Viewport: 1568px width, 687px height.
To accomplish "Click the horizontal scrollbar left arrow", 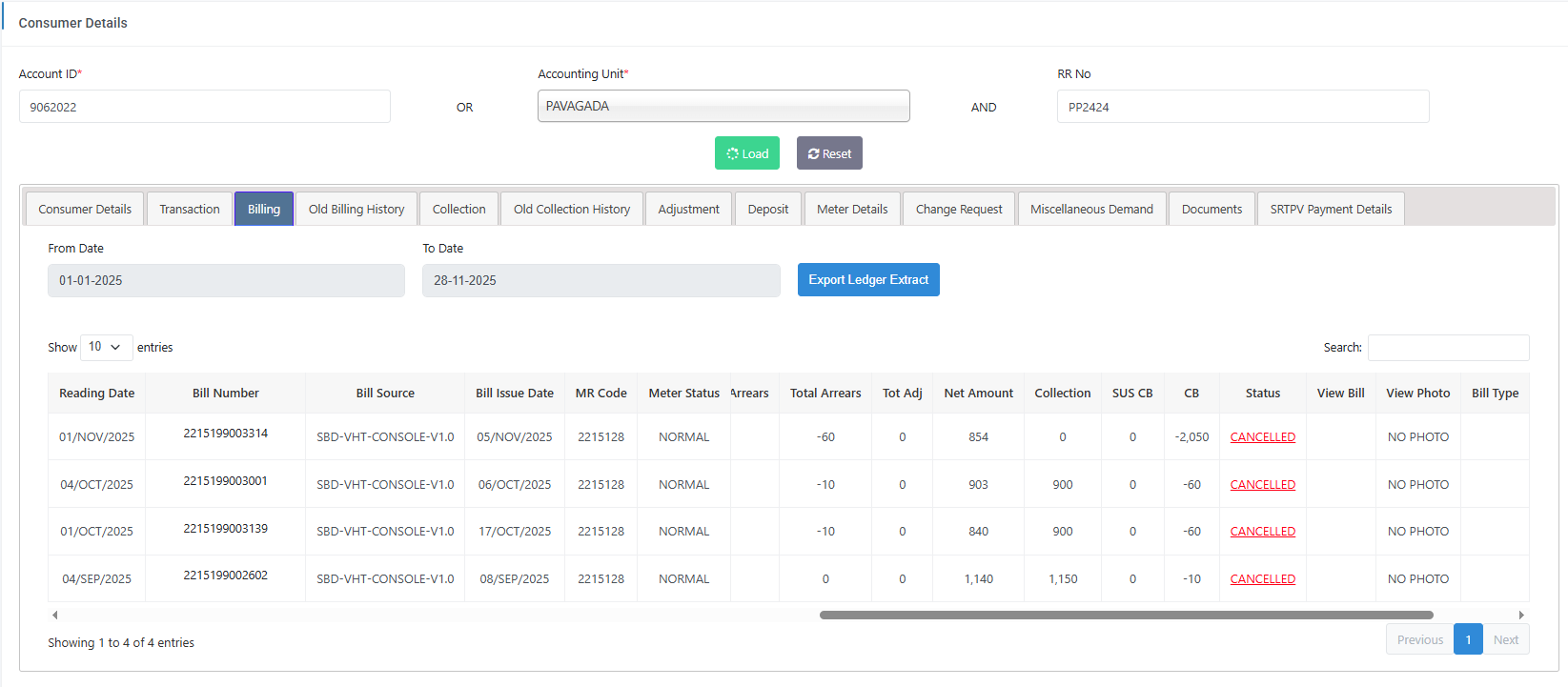I will 54,616.
